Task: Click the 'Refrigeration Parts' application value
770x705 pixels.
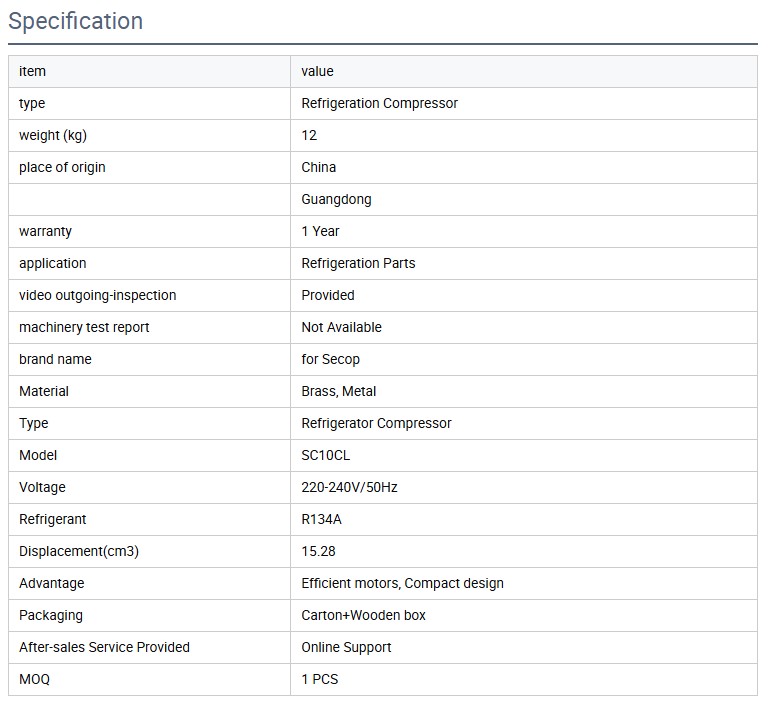Action: pos(358,263)
